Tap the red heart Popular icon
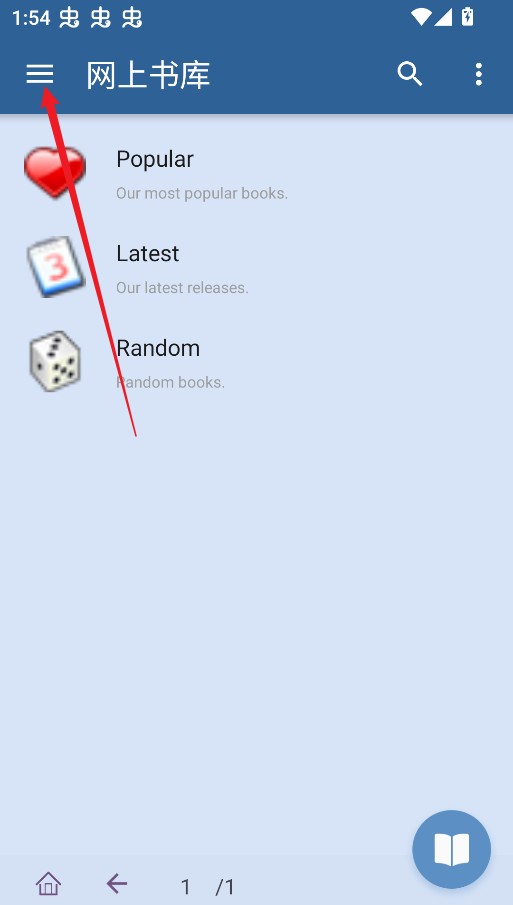The height and width of the screenshot is (905, 513). point(55,172)
